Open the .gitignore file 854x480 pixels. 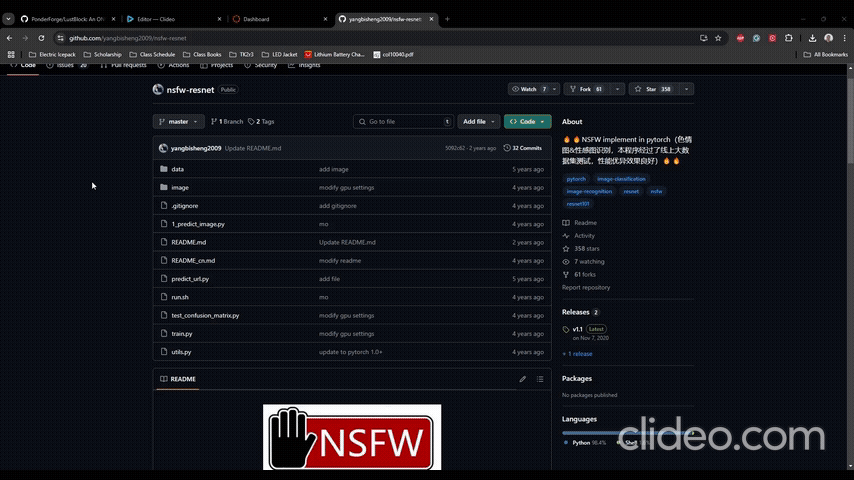185,206
